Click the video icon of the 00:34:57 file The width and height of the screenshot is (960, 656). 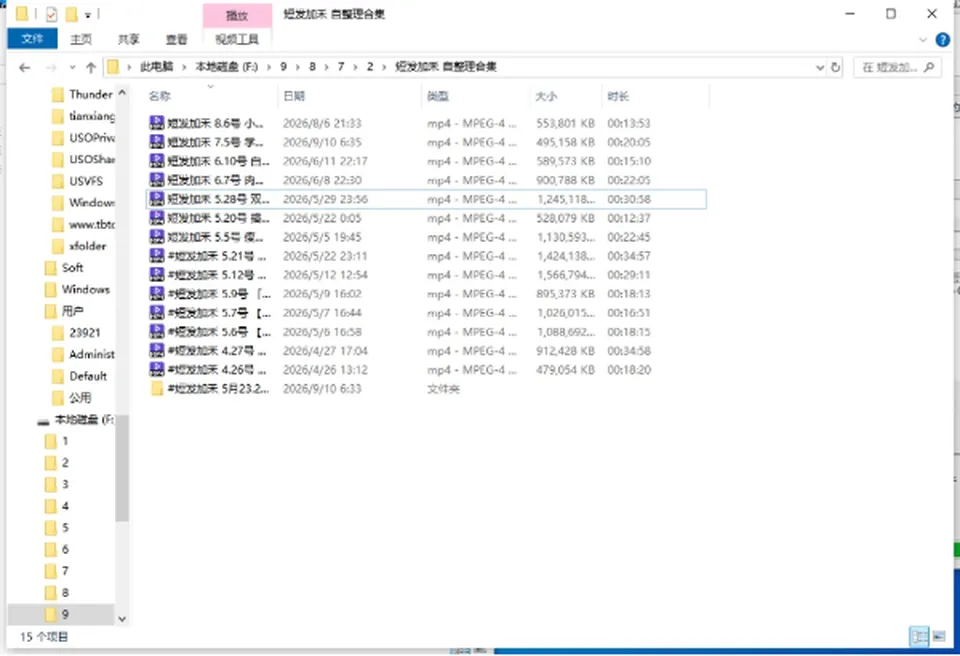point(157,255)
